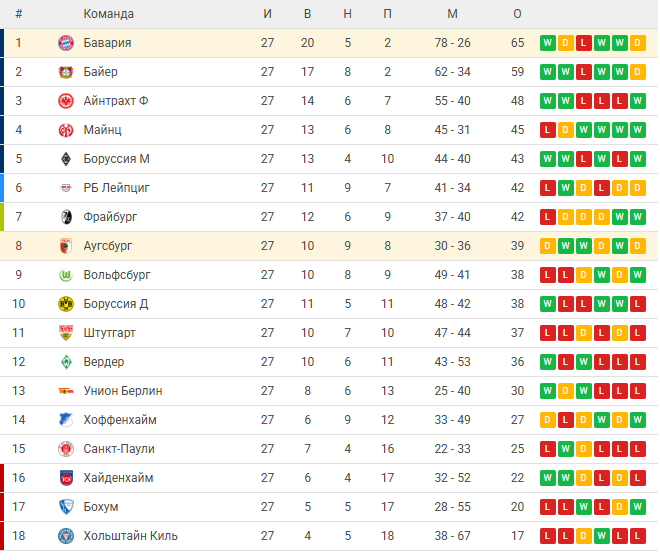Click Штутгарт's last red L badge
Screen dimensions: 660x560
pos(638,333)
